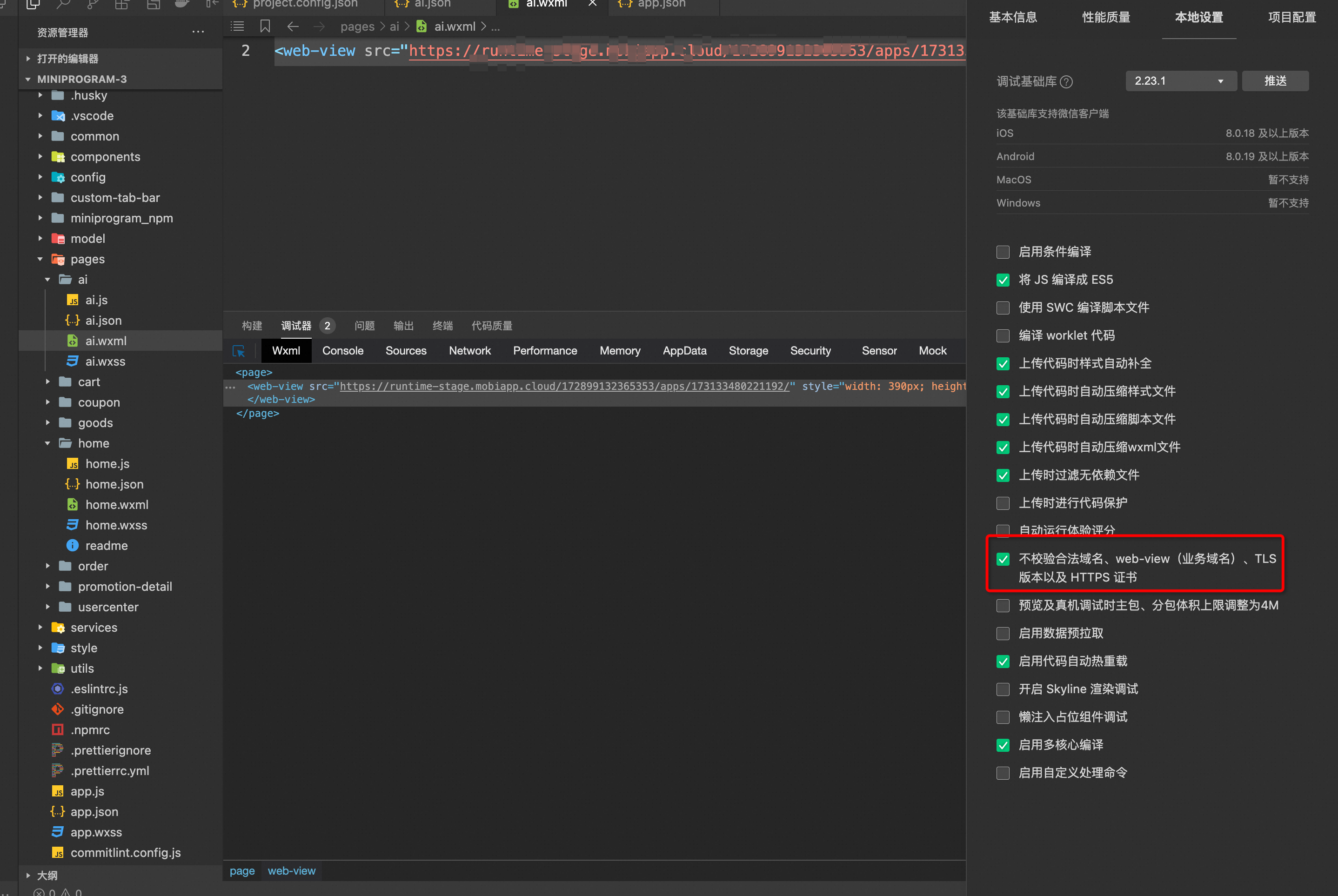Toggle the outline list icon above the editor
This screenshot has width=1338, height=896.
tap(237, 27)
